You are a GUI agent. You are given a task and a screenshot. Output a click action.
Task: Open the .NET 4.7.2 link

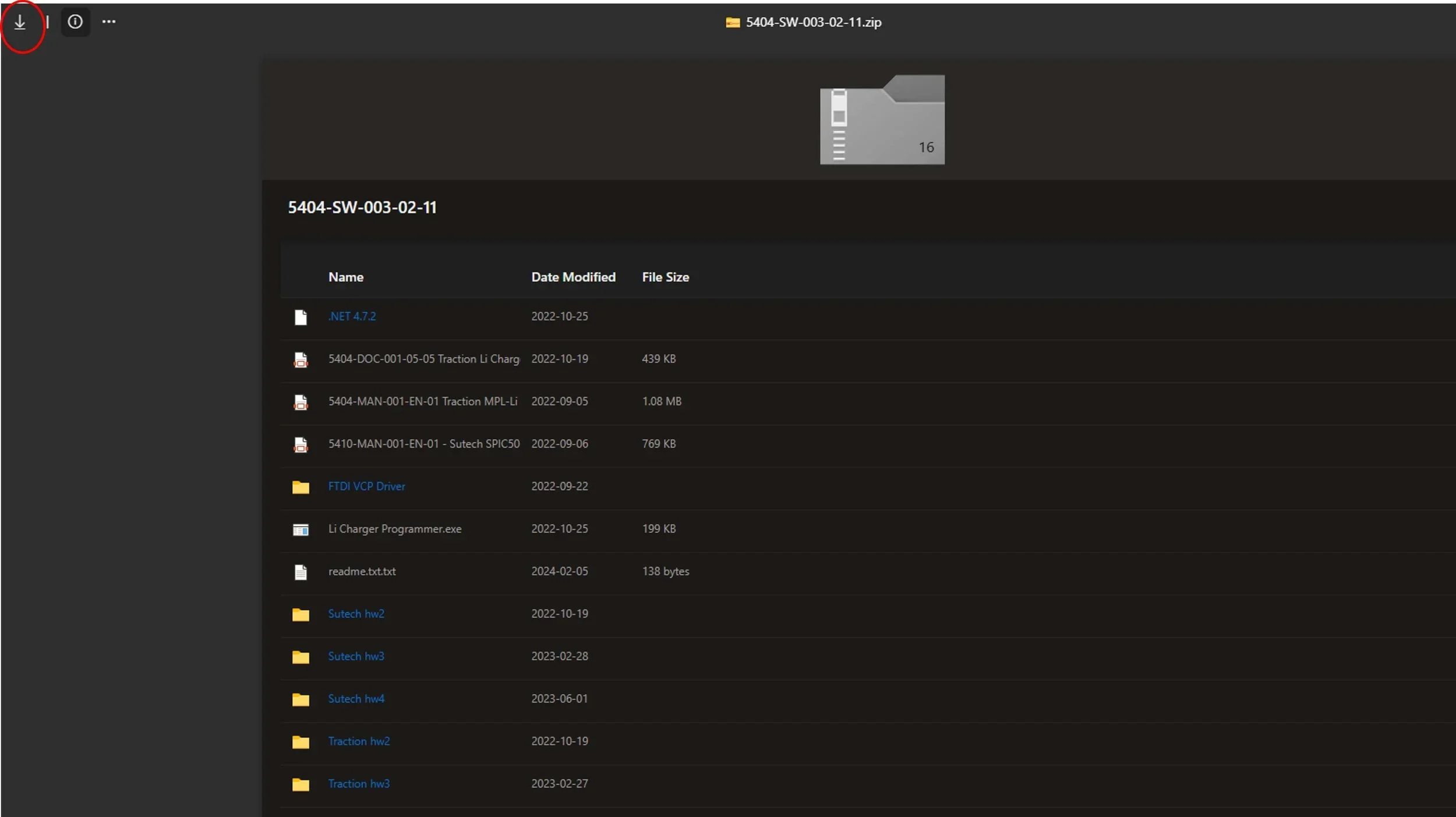coord(352,316)
